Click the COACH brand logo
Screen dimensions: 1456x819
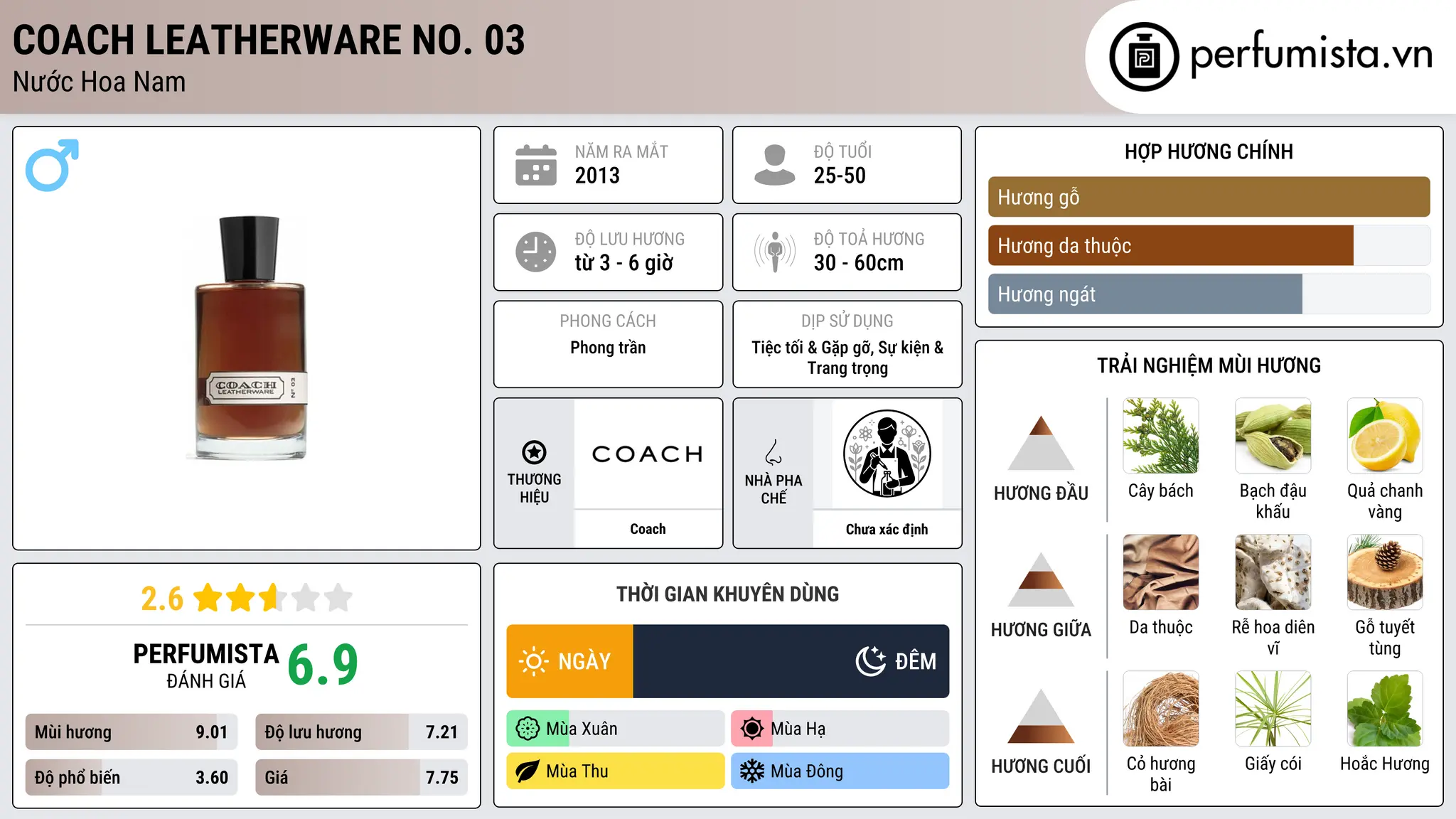648,454
